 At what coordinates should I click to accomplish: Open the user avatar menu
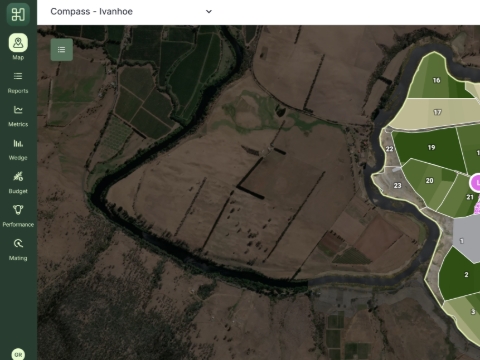click(x=18, y=354)
